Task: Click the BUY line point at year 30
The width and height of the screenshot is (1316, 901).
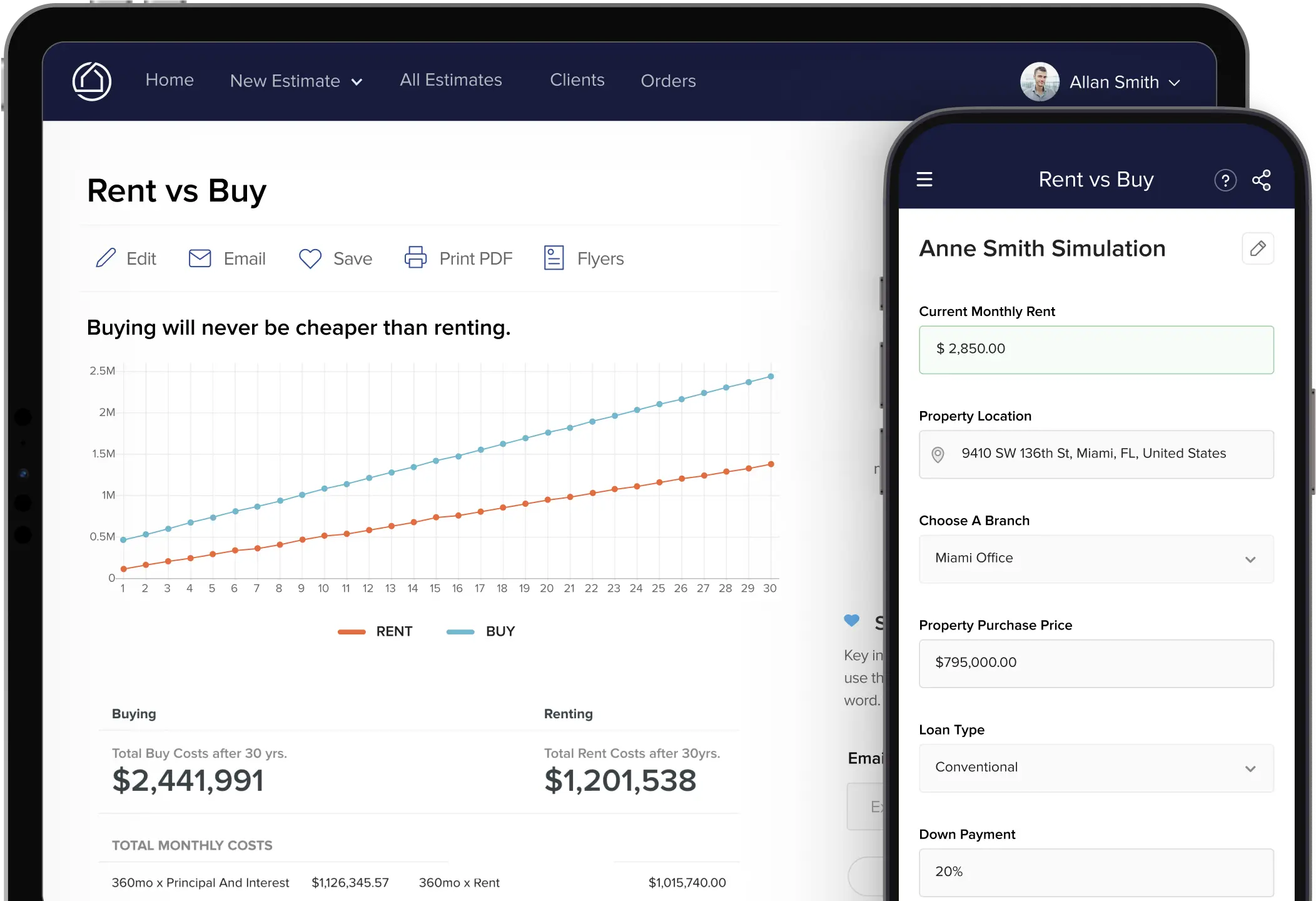Action: click(771, 377)
